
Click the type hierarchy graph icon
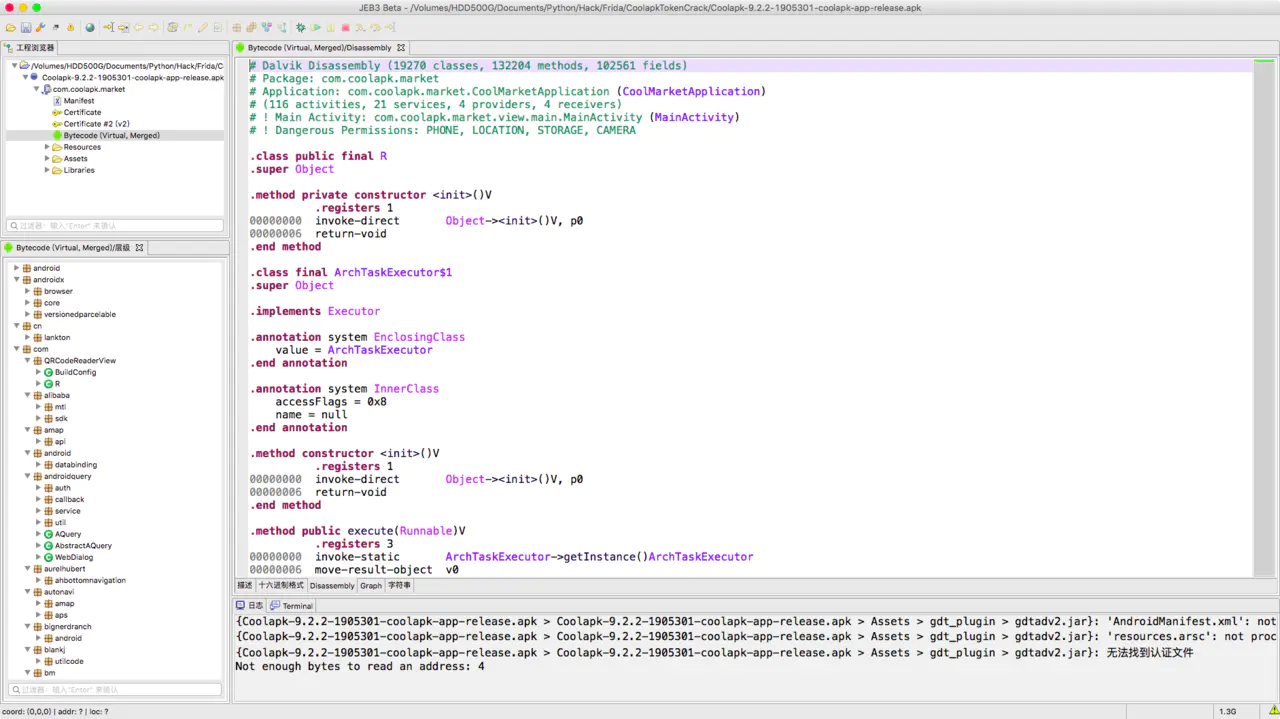(x=267, y=28)
